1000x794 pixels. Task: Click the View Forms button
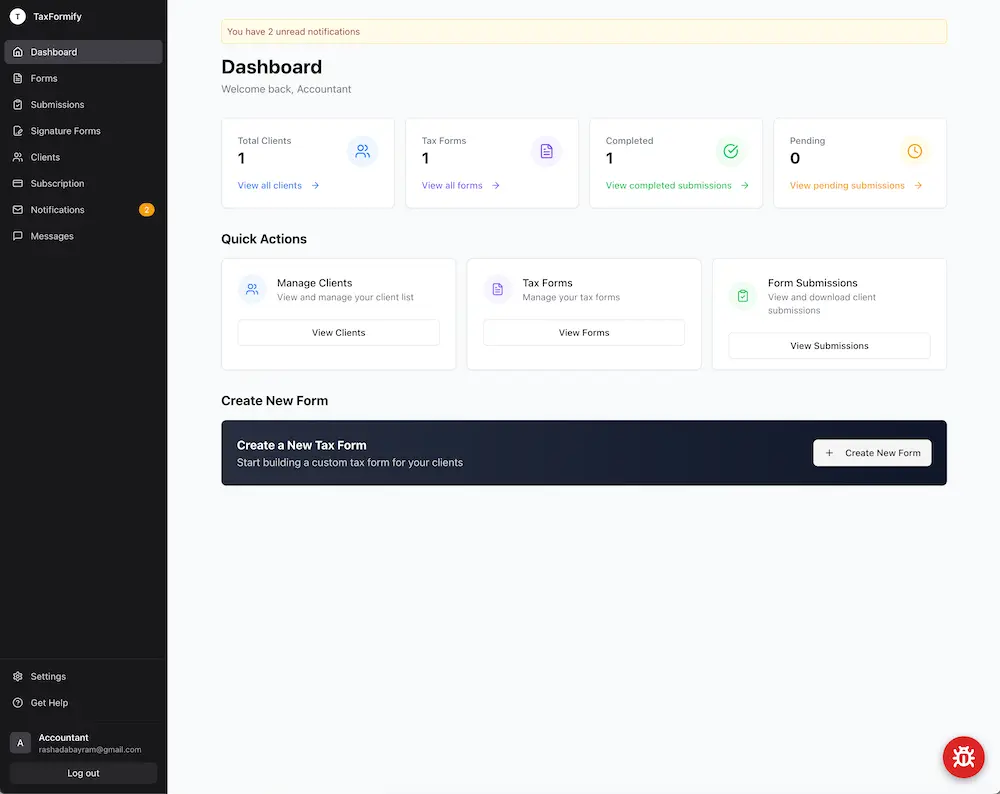[584, 332]
